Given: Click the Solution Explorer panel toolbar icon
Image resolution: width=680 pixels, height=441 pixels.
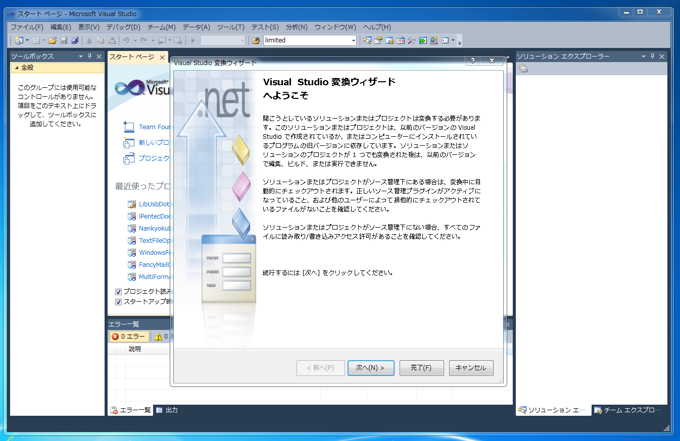Looking at the screenshot, I should 524,69.
